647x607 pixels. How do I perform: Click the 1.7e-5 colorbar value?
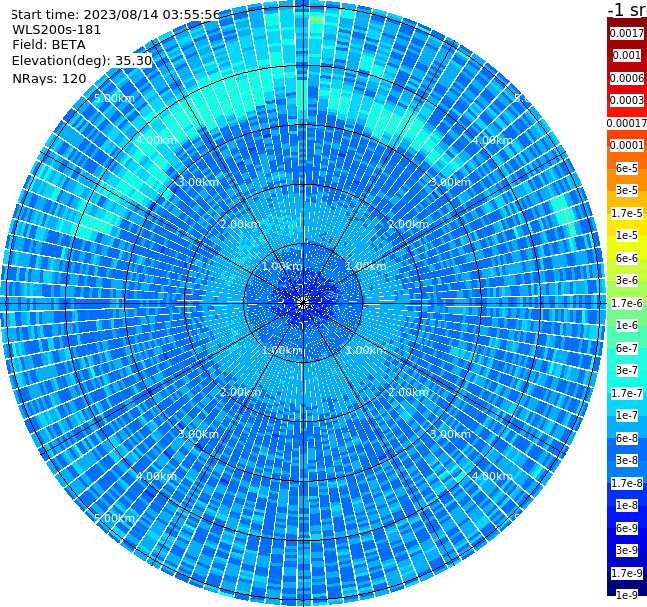tap(627, 213)
